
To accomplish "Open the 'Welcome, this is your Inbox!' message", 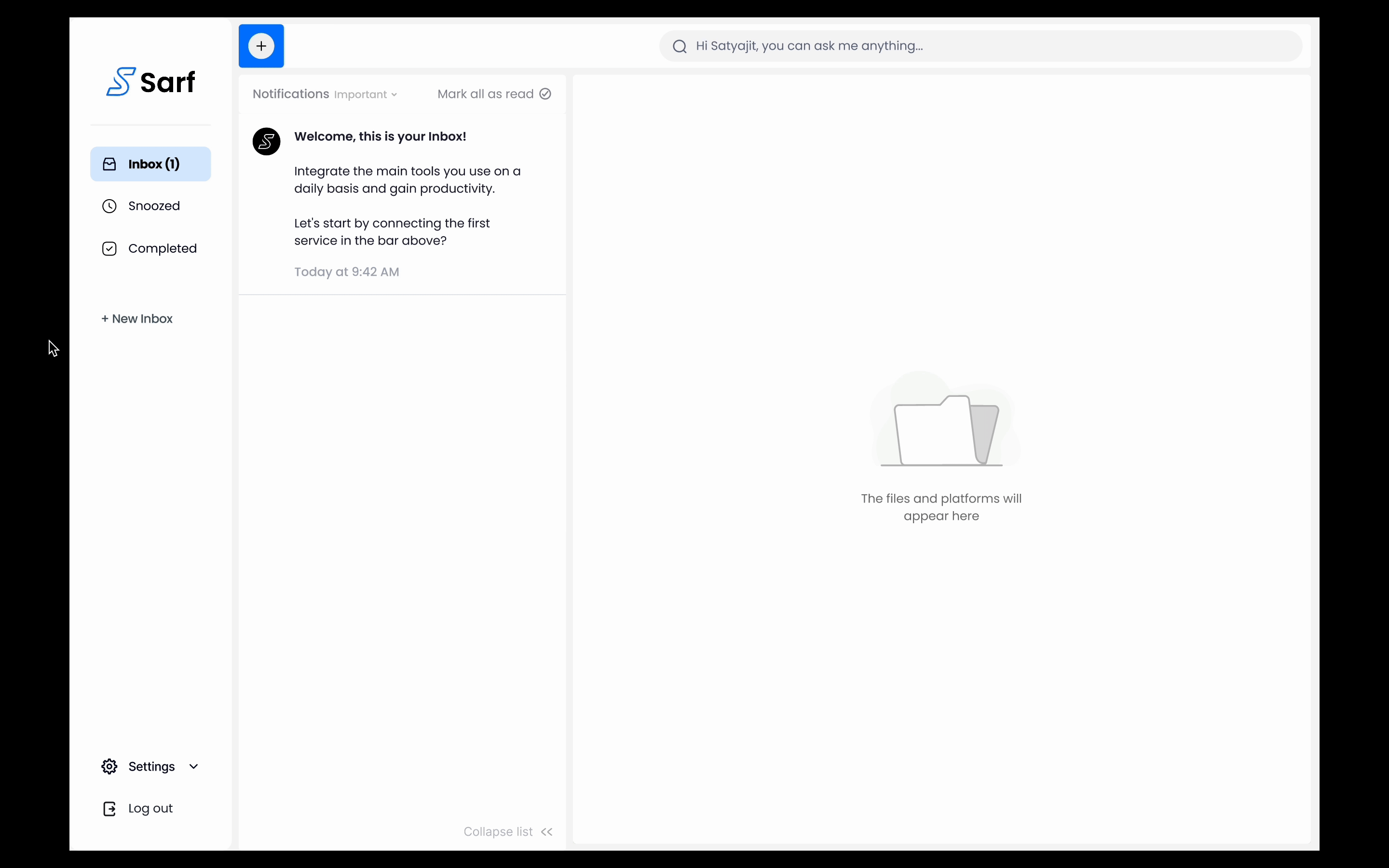I will (402, 204).
